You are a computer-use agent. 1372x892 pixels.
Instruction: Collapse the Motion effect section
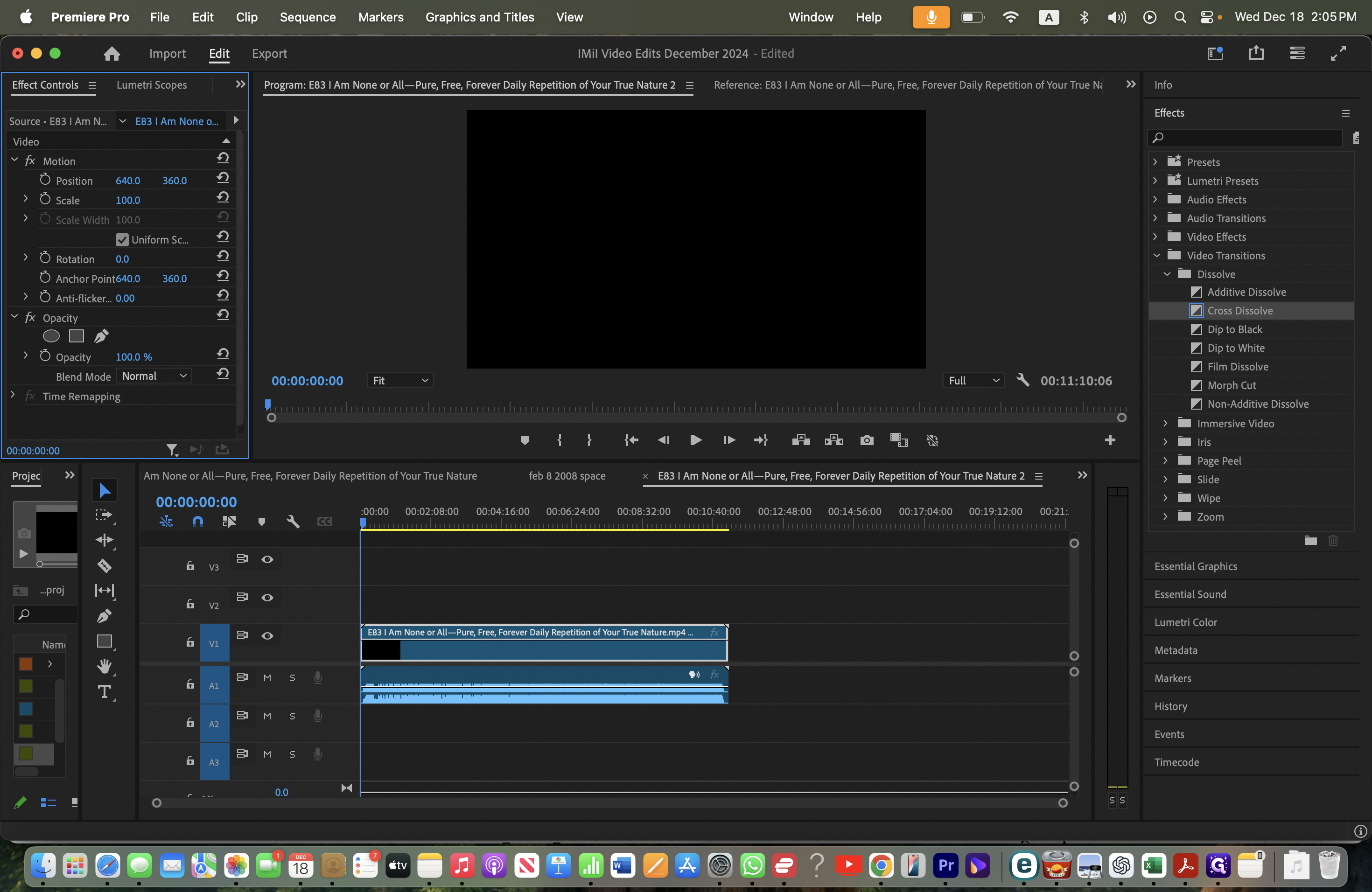pyautogui.click(x=14, y=160)
